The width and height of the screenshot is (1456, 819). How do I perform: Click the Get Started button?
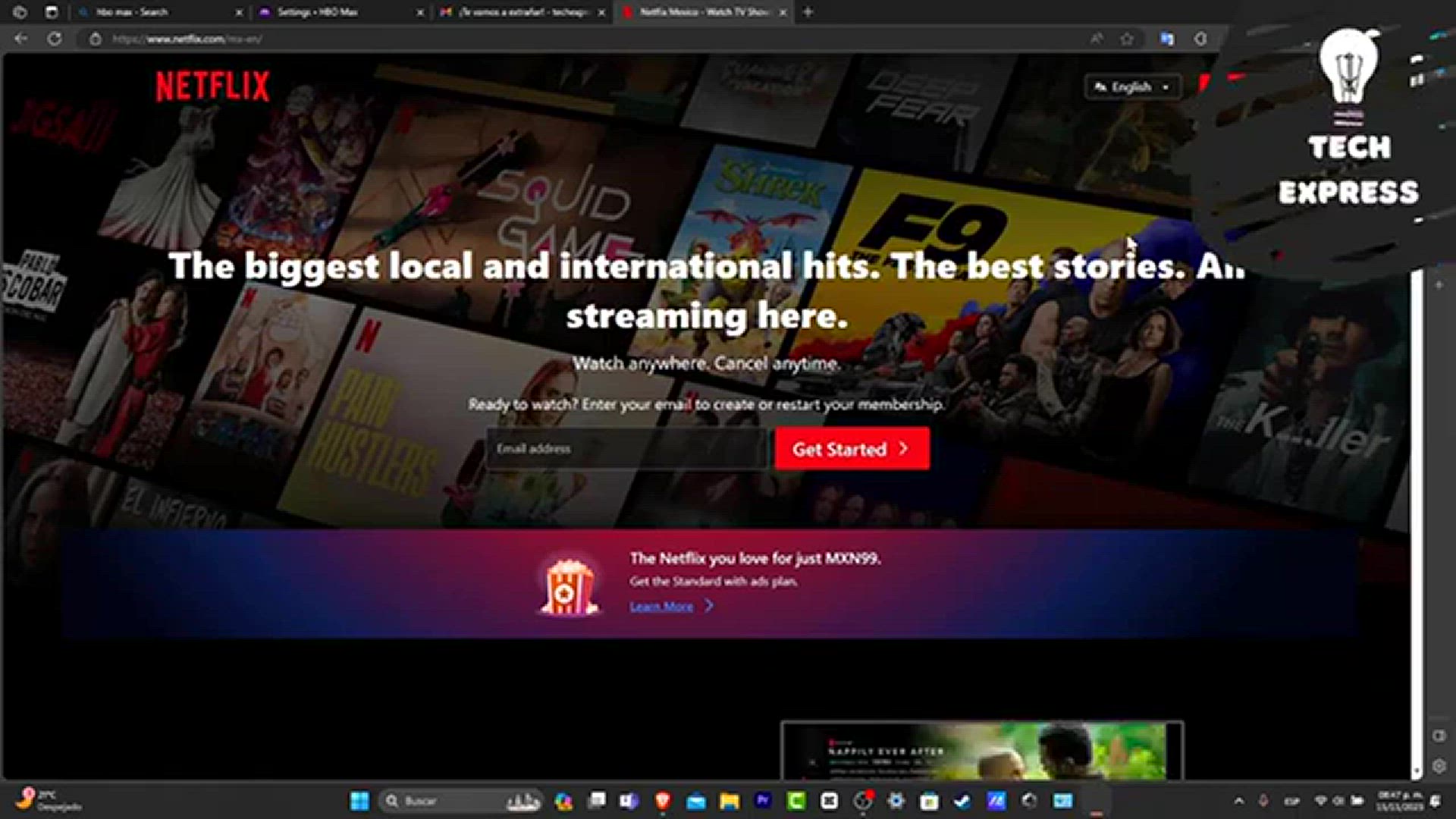pos(852,449)
